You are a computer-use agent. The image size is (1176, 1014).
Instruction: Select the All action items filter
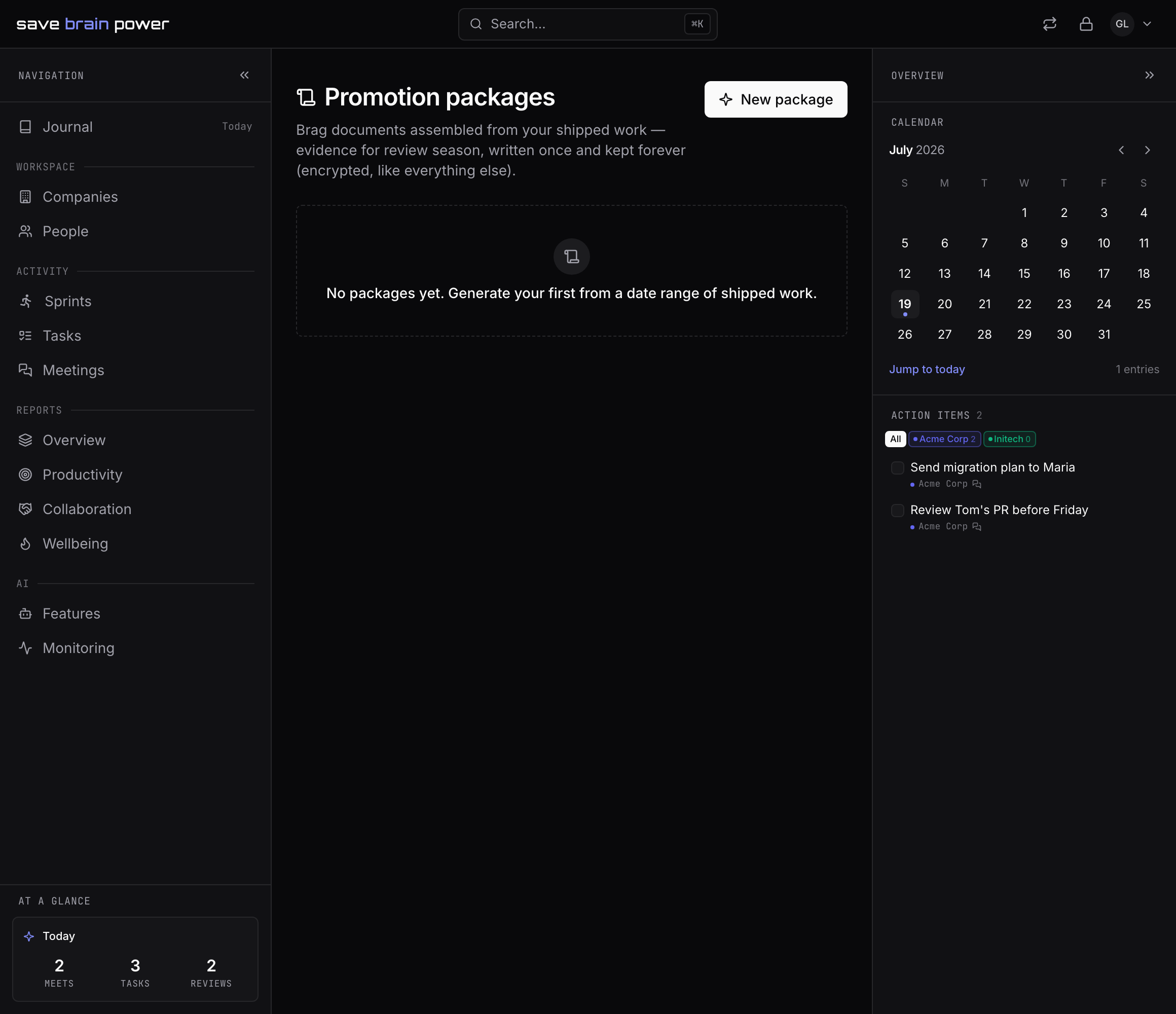(896, 439)
